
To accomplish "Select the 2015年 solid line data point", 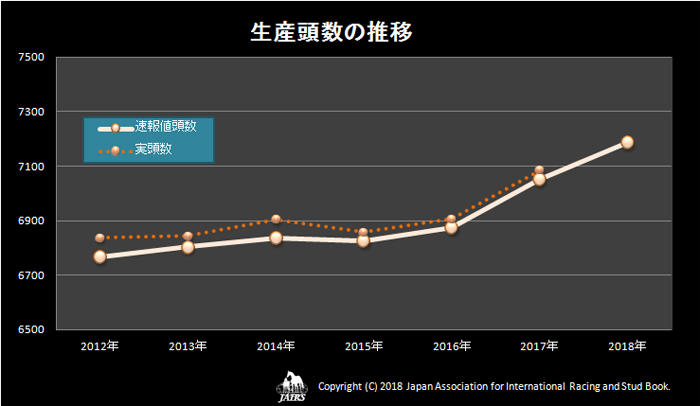I will (x=363, y=241).
